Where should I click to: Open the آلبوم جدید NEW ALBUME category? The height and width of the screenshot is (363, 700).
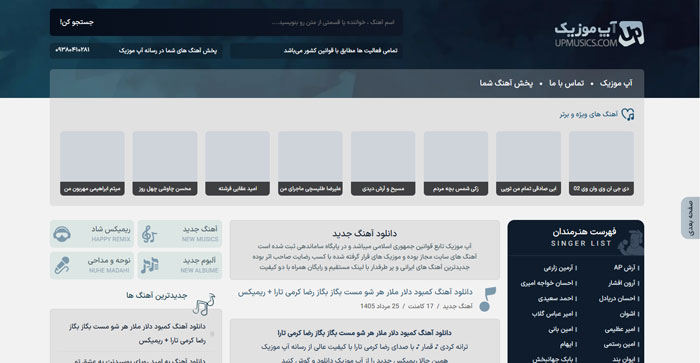[180, 265]
